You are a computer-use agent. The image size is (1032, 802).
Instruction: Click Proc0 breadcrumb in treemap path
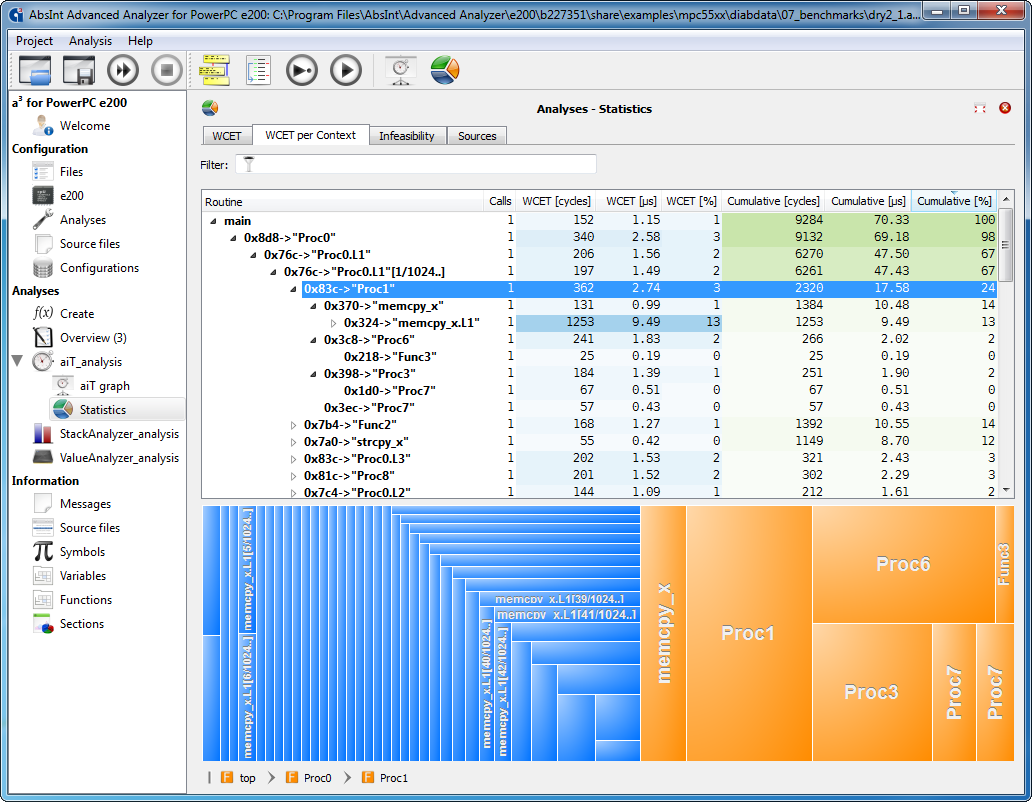tap(309, 778)
